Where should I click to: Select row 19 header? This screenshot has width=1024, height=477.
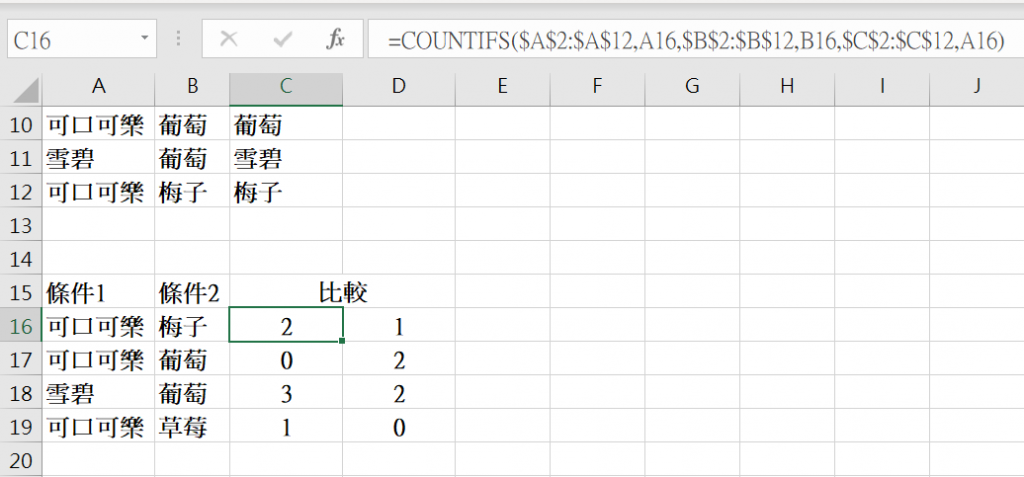coord(22,427)
